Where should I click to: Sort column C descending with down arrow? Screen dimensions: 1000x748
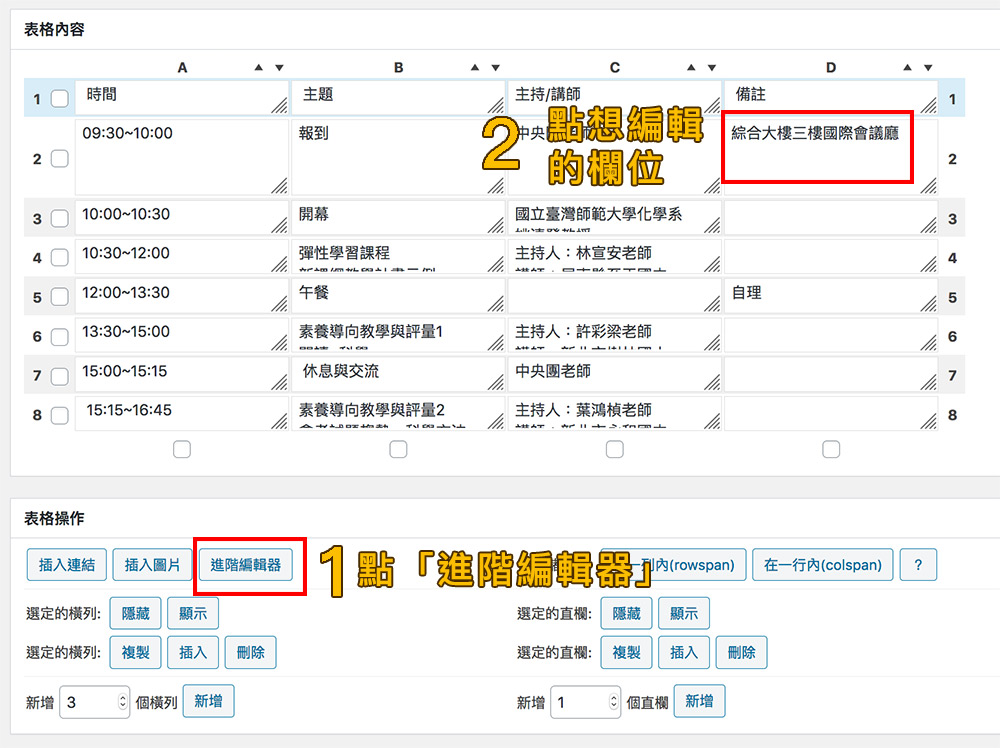coord(712,68)
